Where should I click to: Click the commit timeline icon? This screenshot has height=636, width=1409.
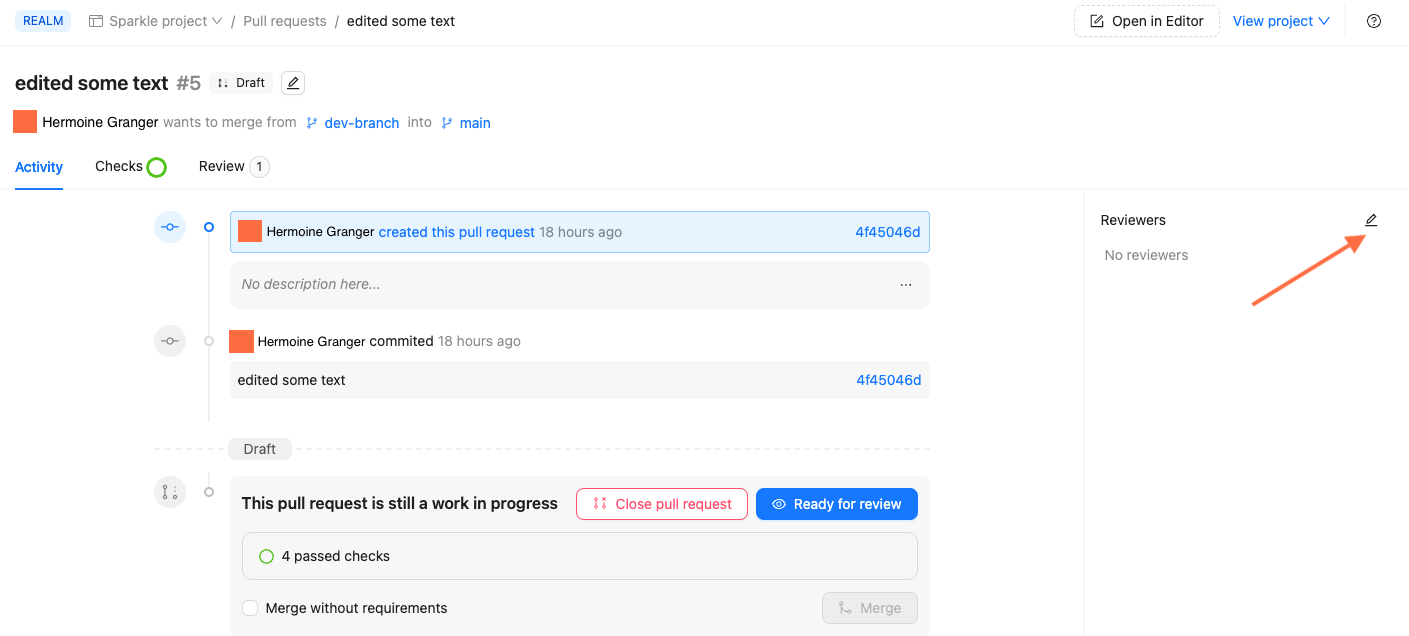tap(169, 340)
